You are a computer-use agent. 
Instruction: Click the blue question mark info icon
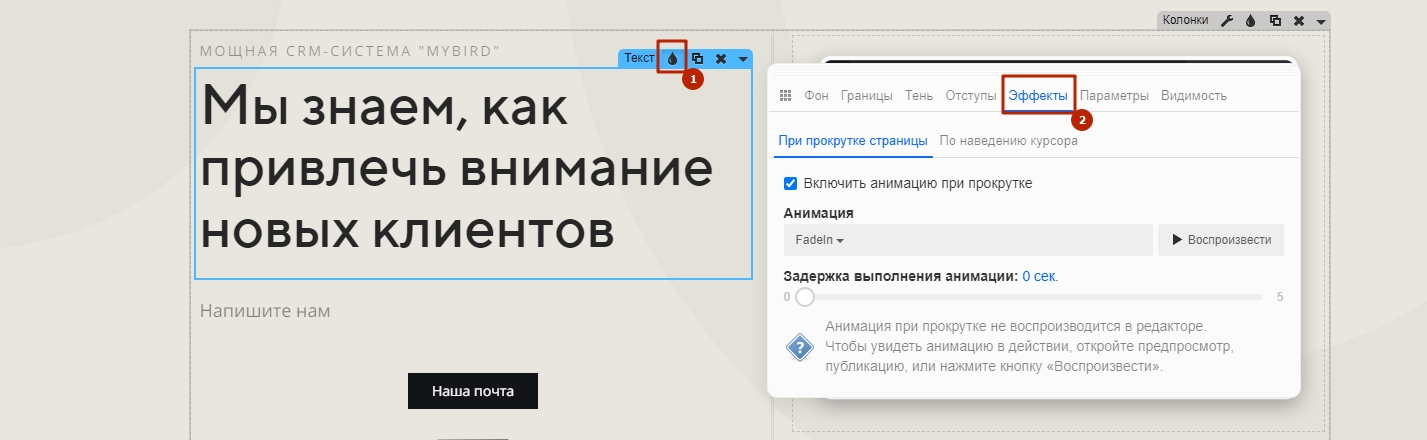point(799,347)
